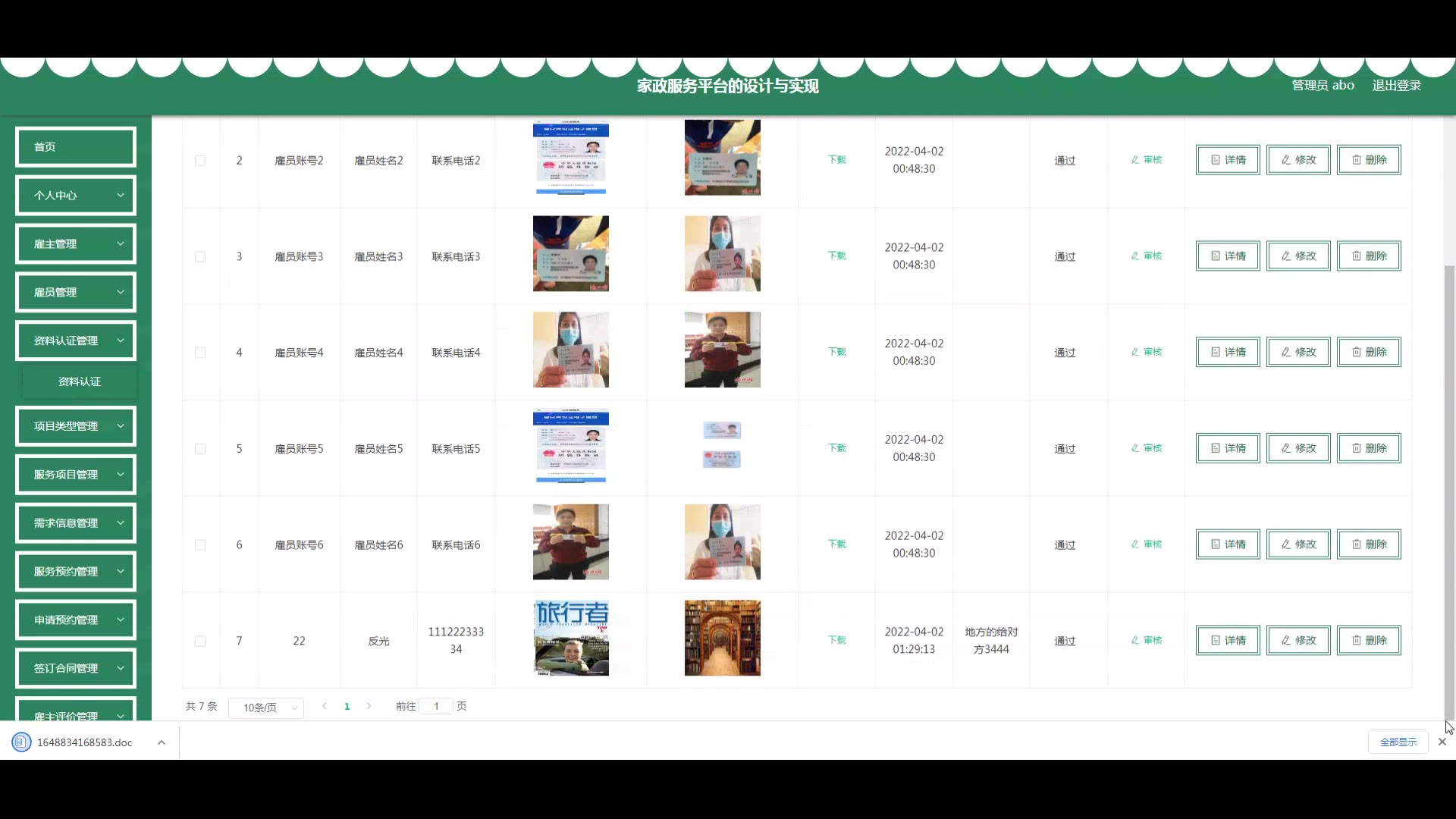Click 审核 link in 雇员账号2 row
1456x819 pixels.
(1147, 160)
